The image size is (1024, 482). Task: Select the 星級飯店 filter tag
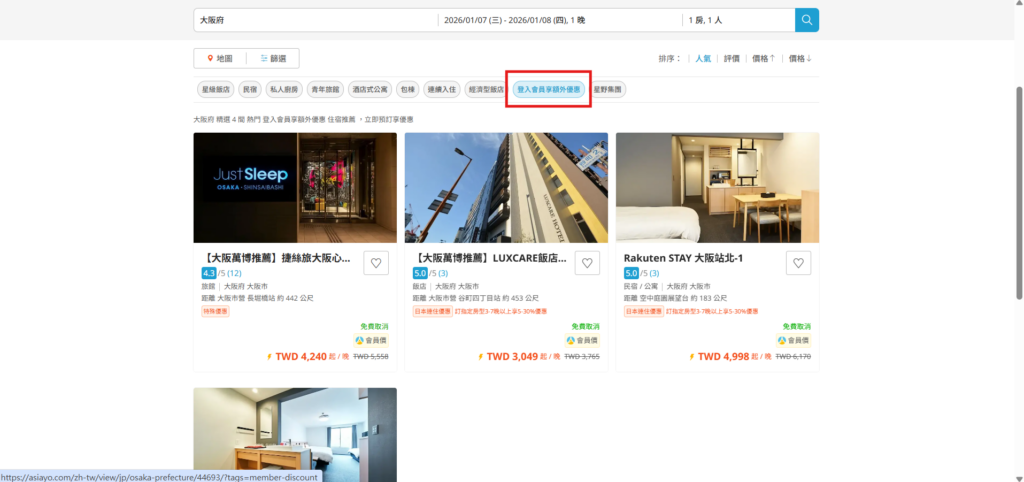(216, 89)
